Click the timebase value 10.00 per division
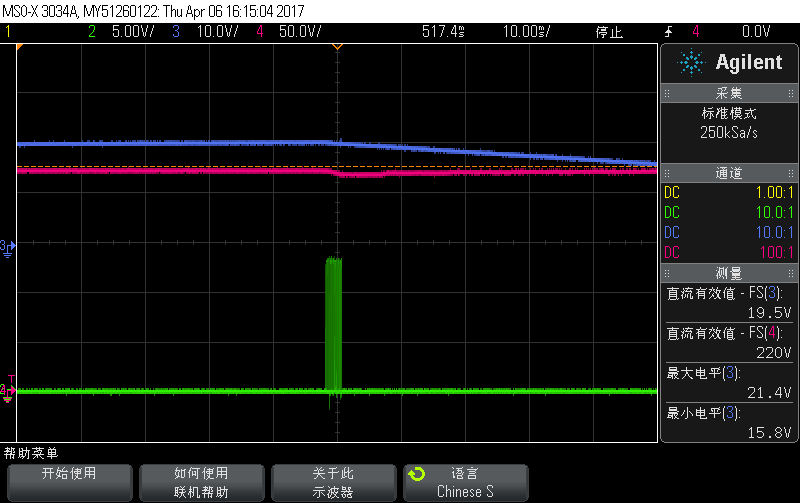The width and height of the screenshot is (800, 503). (x=527, y=32)
